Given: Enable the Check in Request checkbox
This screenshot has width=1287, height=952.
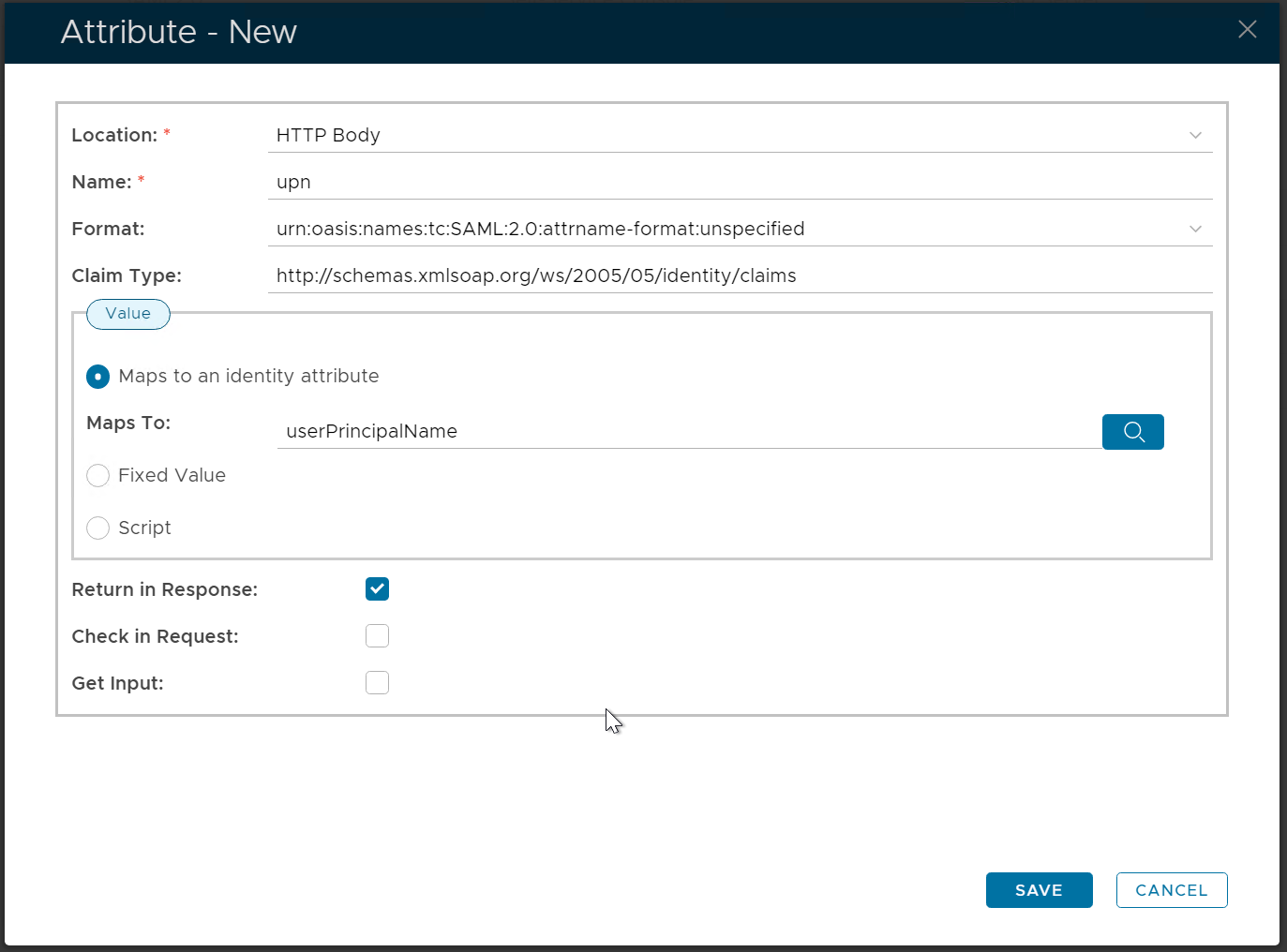Looking at the screenshot, I should pos(377,636).
